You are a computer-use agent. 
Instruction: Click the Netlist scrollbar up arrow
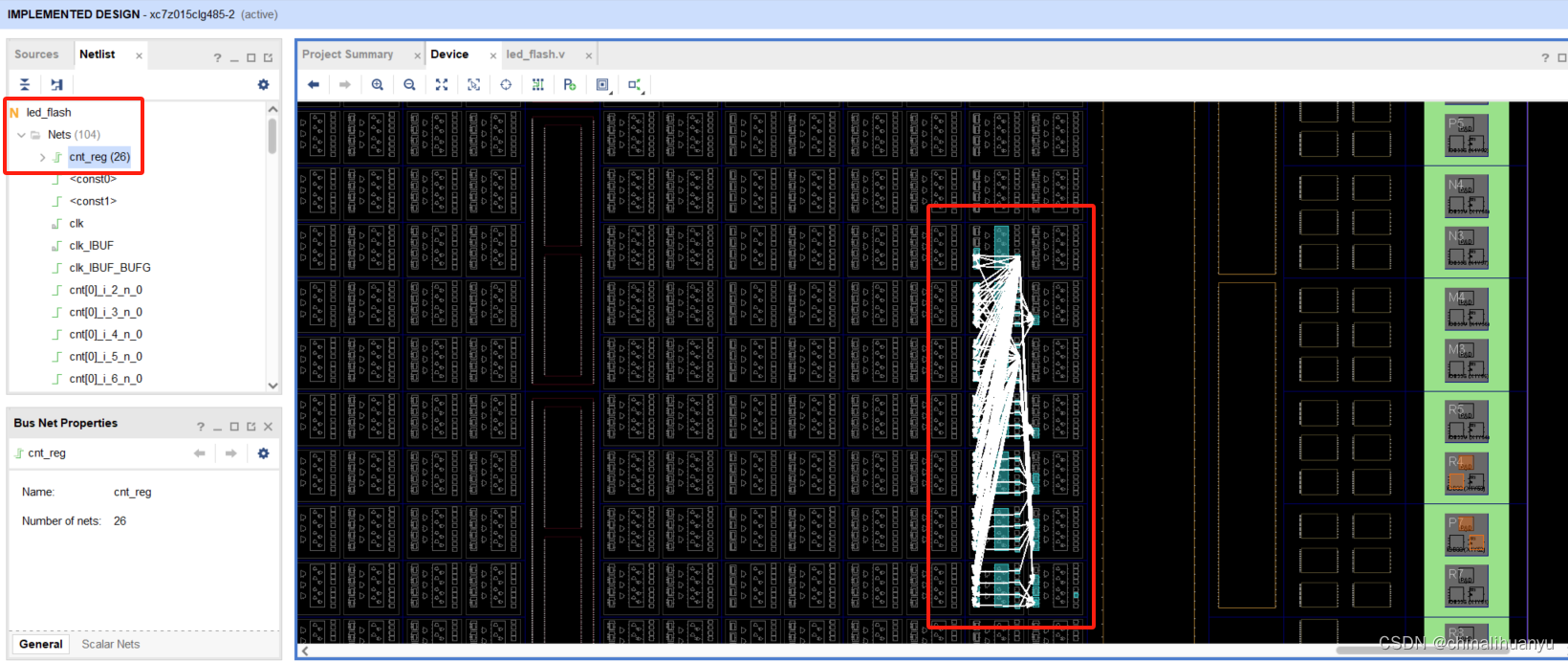[272, 109]
